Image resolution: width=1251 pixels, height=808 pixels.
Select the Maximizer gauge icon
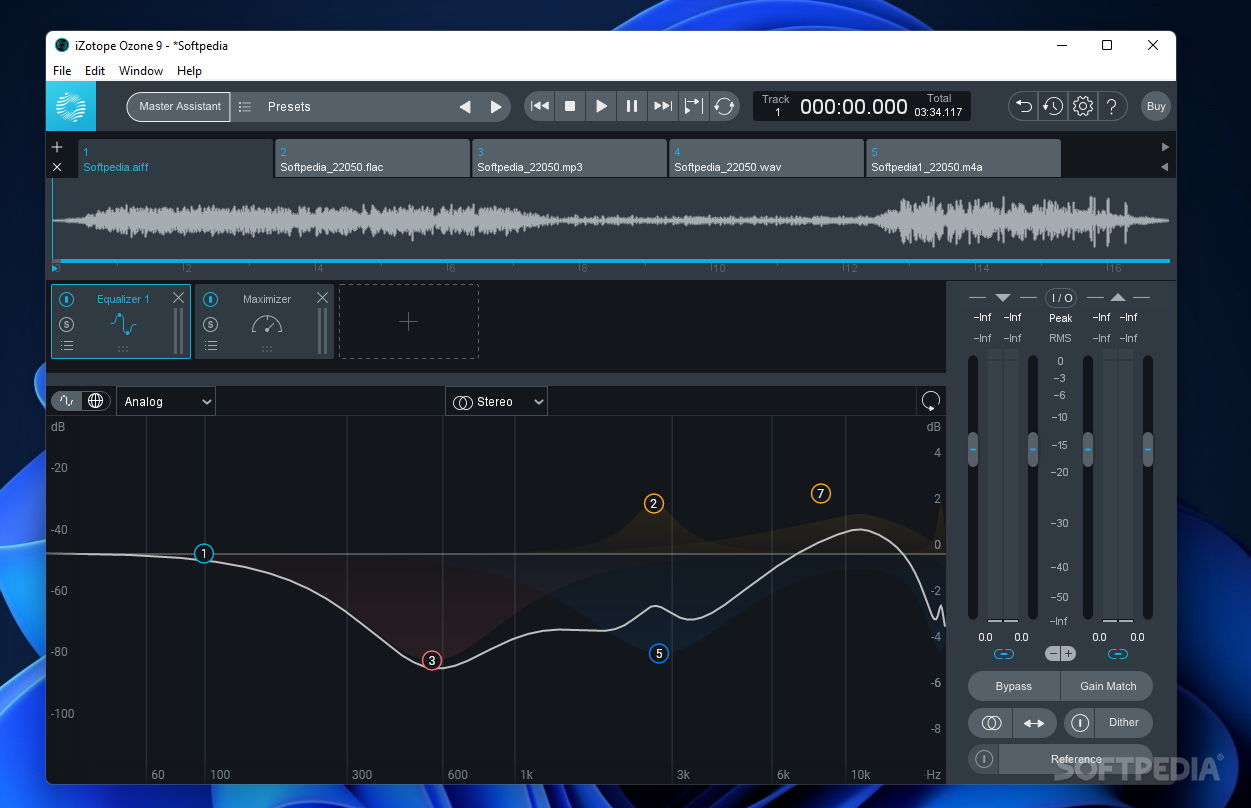[267, 324]
